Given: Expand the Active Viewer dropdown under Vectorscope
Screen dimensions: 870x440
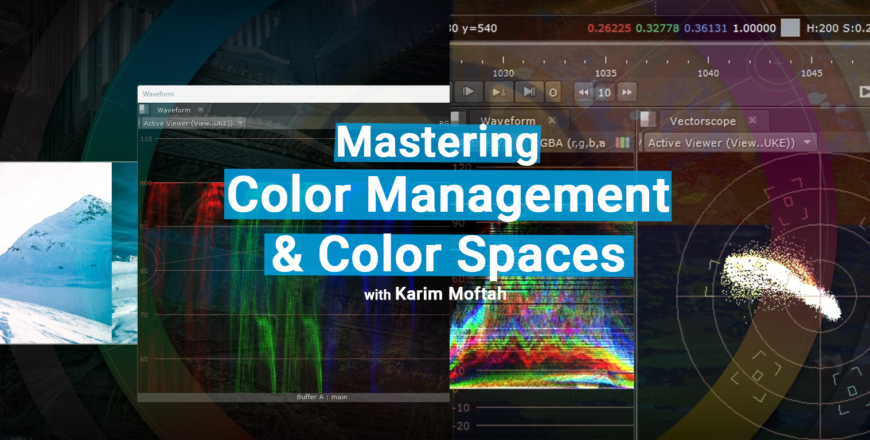Looking at the screenshot, I should [x=730, y=143].
